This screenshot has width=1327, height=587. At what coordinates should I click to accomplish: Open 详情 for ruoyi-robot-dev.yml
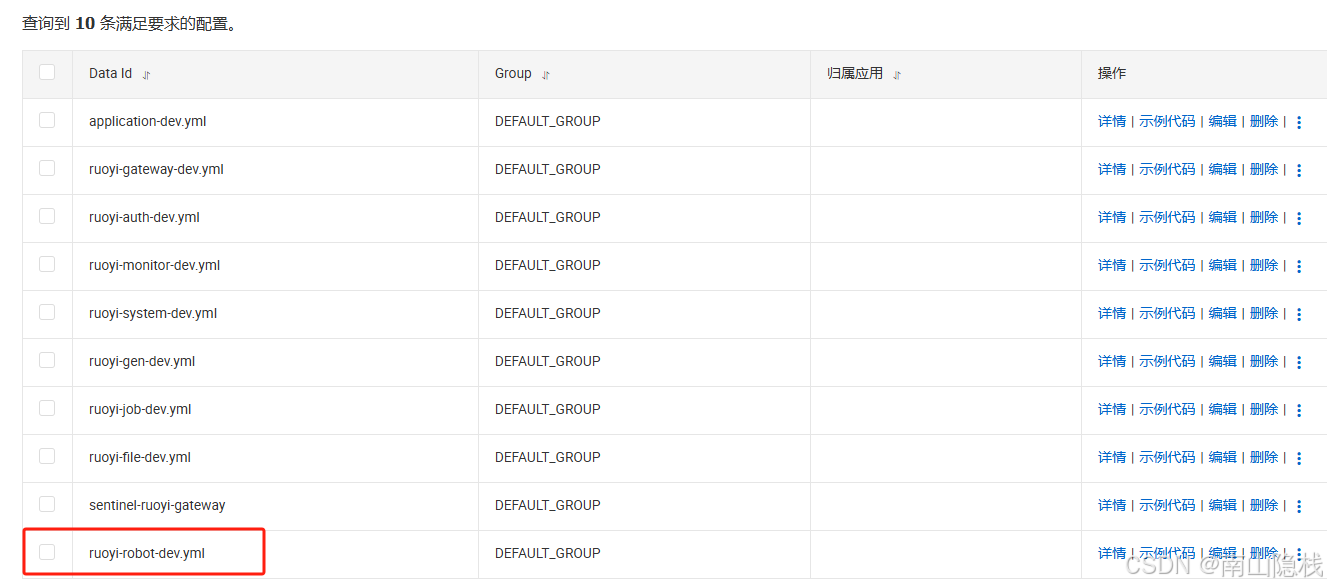coord(1112,553)
